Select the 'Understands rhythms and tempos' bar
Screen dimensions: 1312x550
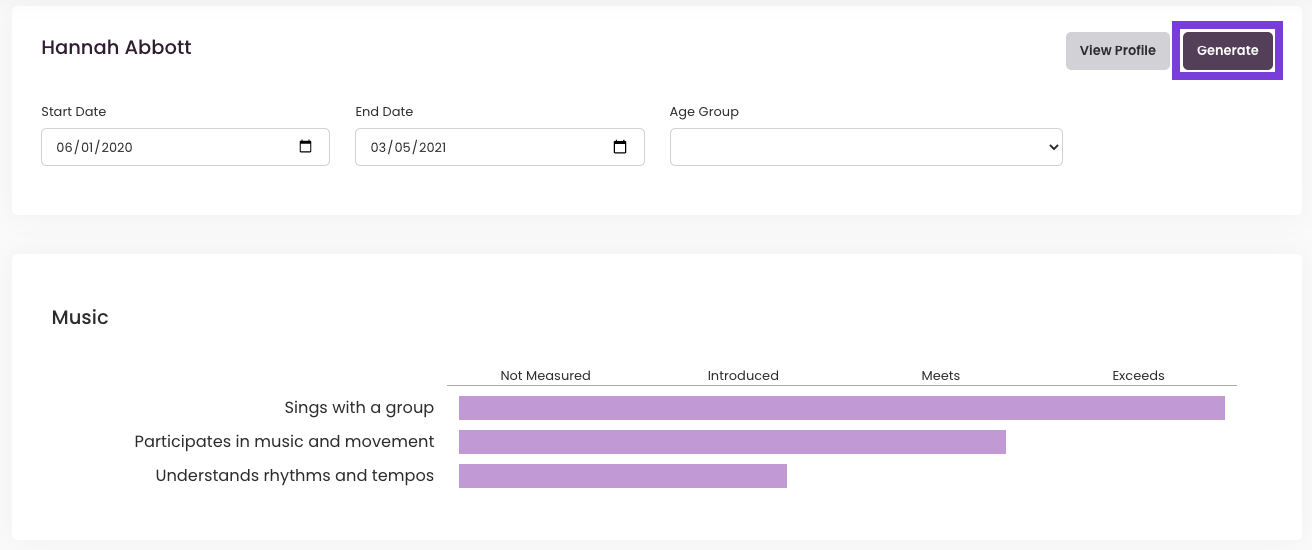623,476
